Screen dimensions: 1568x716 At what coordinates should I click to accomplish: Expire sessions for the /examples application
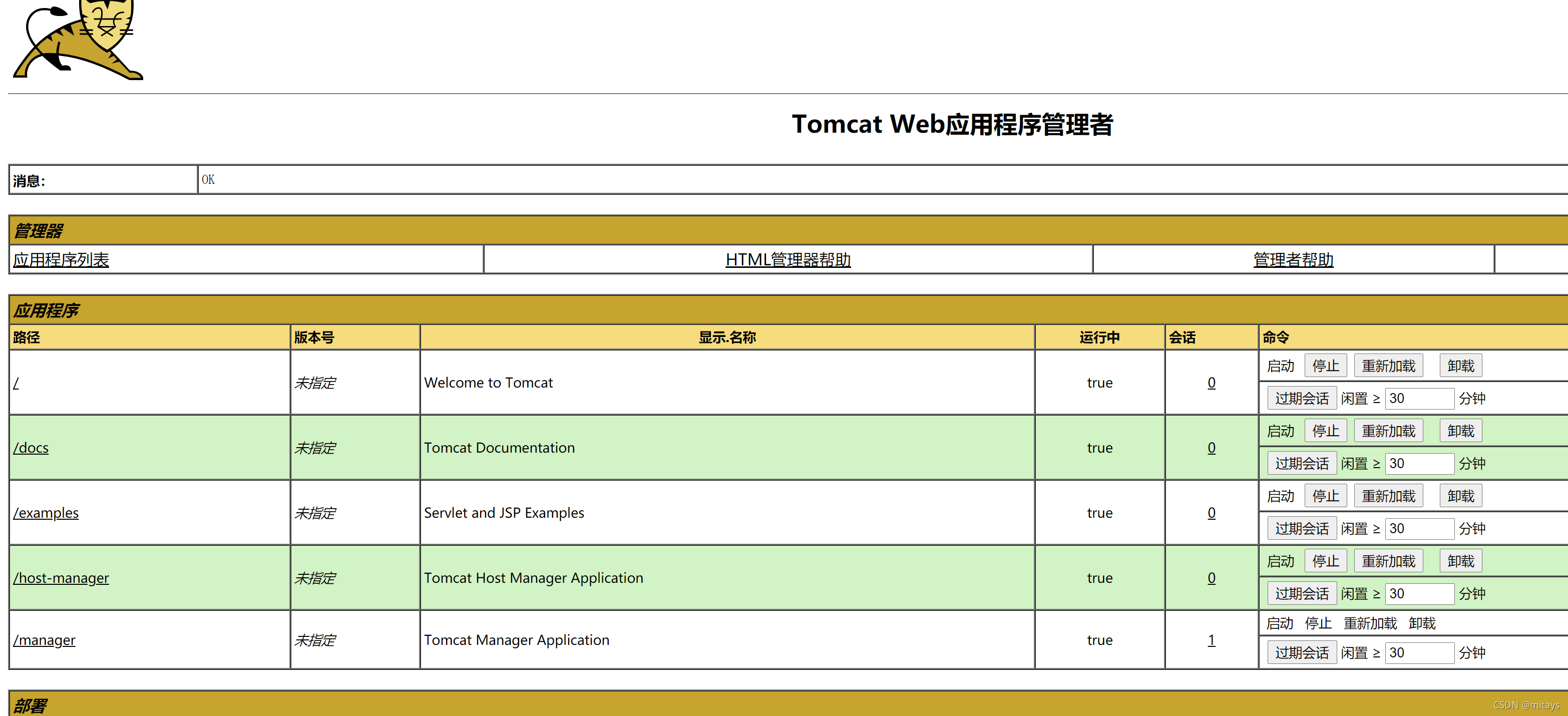(x=1301, y=529)
